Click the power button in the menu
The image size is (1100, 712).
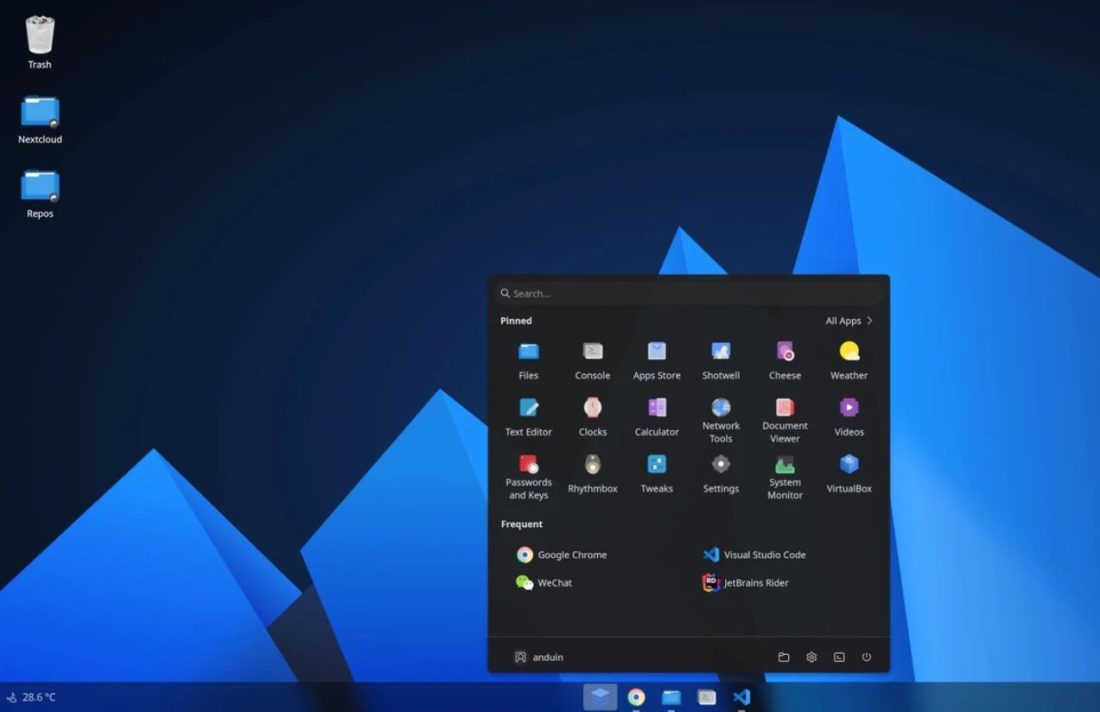[x=866, y=657]
